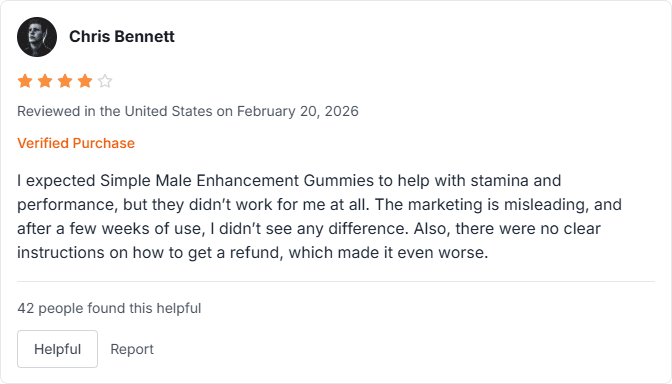Report this review
This screenshot has width=672, height=384.
(x=132, y=349)
